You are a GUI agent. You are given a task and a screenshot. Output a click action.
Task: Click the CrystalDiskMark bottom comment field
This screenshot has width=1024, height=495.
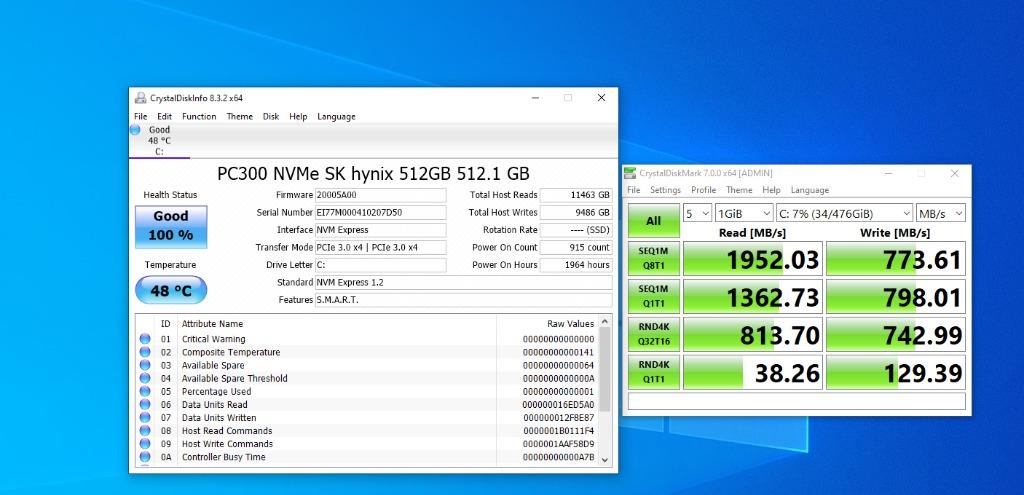(x=797, y=400)
